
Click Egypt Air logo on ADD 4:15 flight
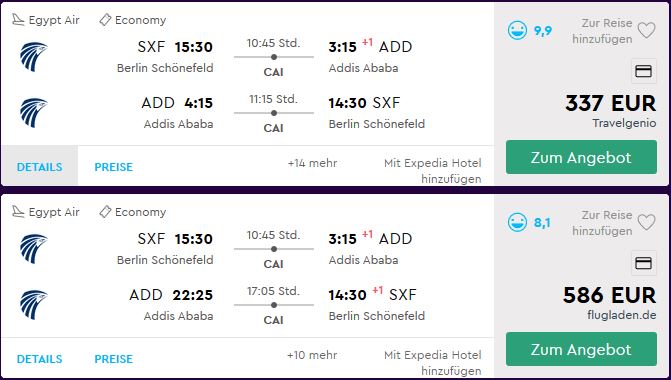click(x=33, y=113)
